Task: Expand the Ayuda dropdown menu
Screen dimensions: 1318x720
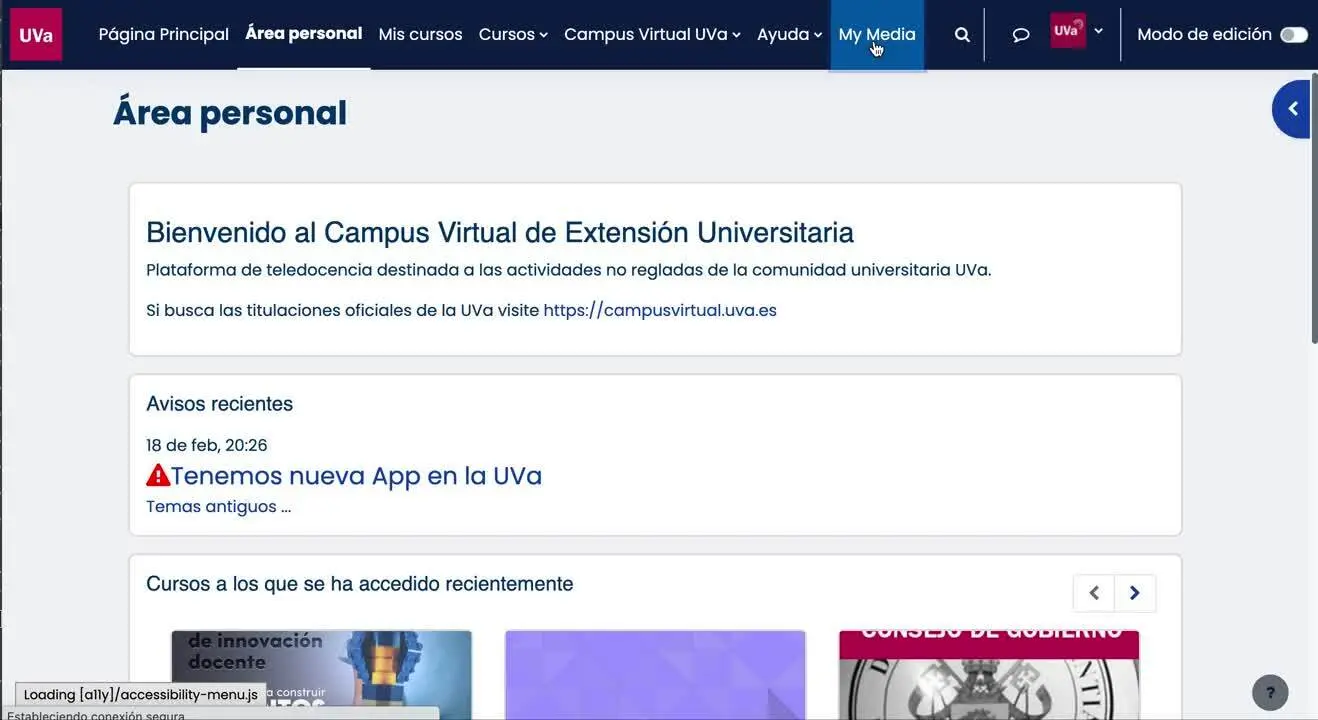Action: point(789,34)
